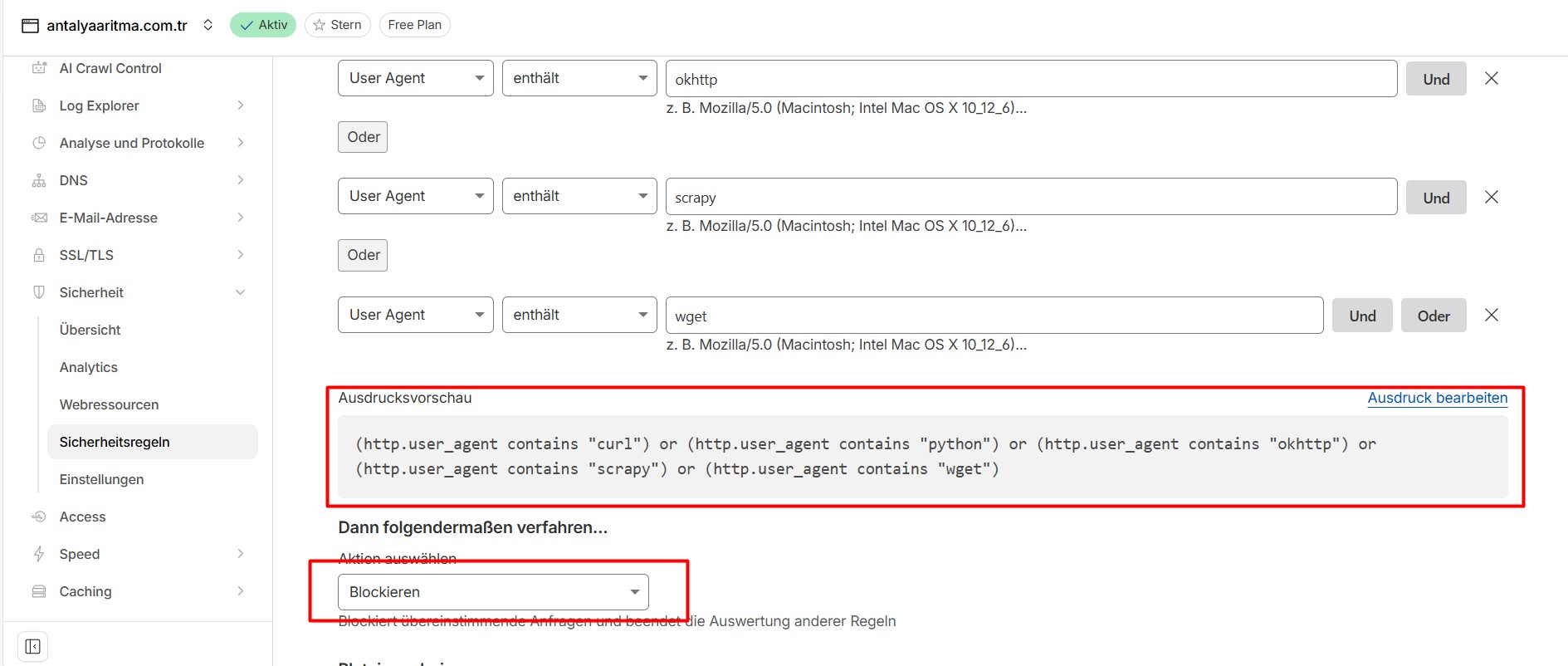
Task: Click the SSL/TLS padlock icon
Action: pos(39,255)
